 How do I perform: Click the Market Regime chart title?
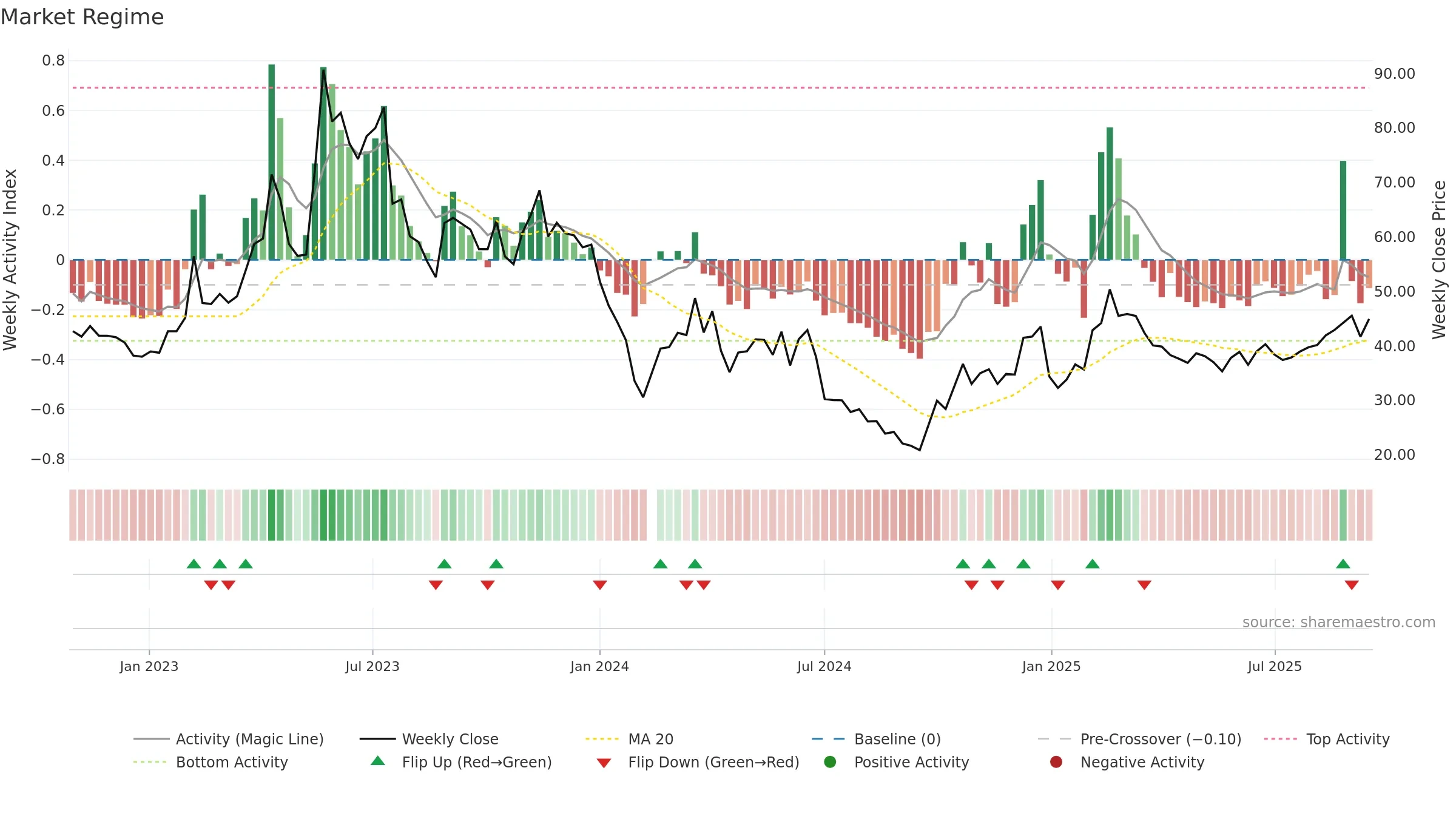click(x=82, y=17)
